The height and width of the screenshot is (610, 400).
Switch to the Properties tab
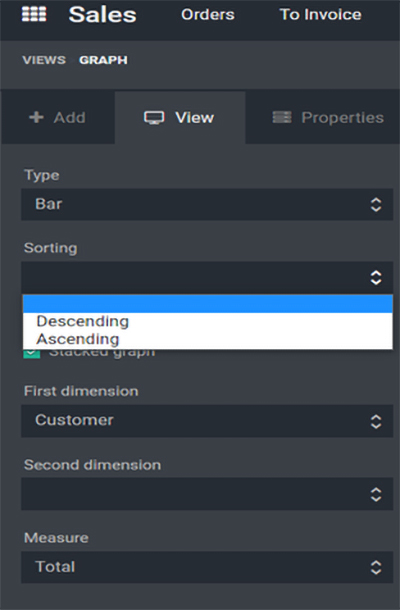click(328, 117)
